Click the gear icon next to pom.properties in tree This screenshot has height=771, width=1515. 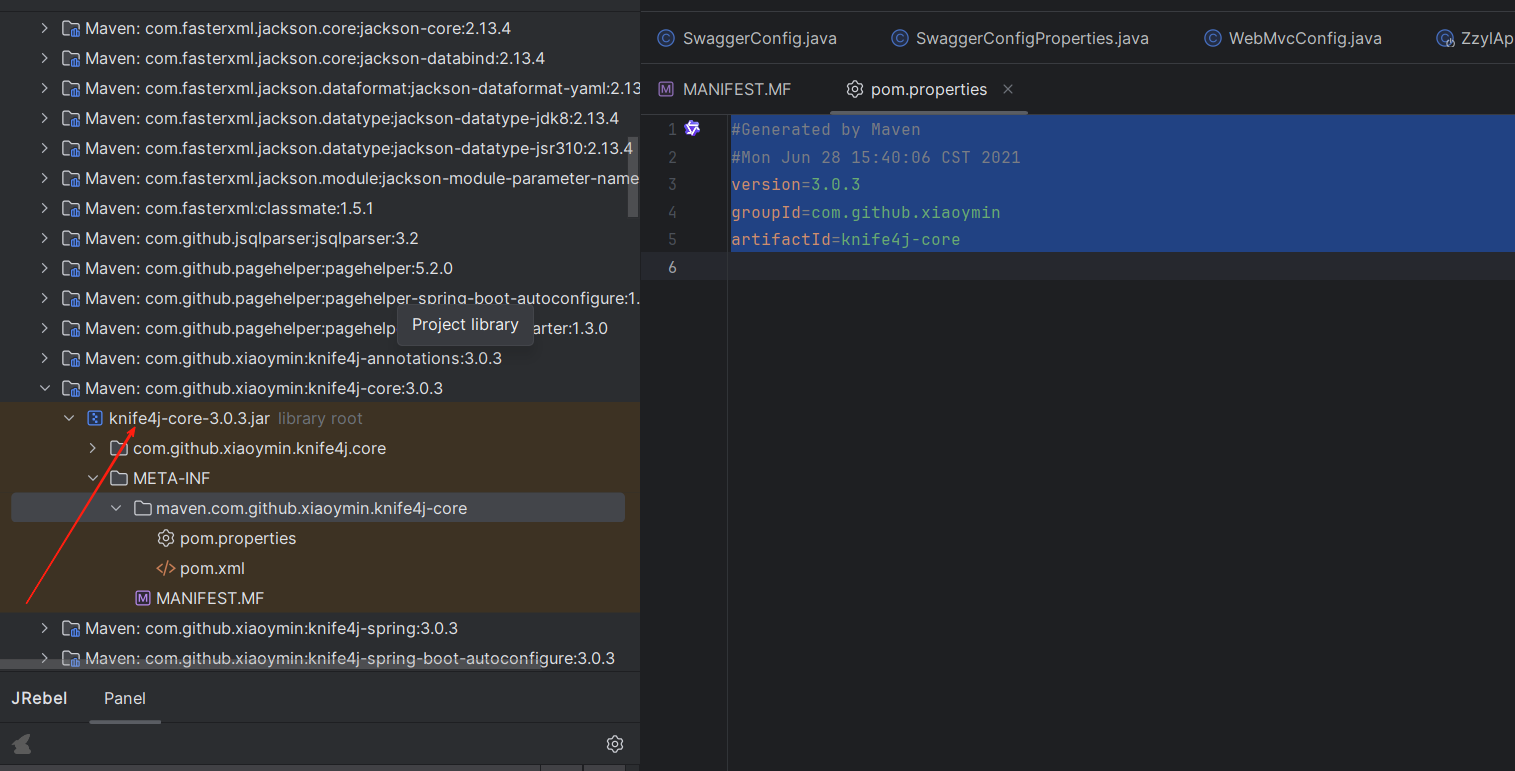pos(166,538)
